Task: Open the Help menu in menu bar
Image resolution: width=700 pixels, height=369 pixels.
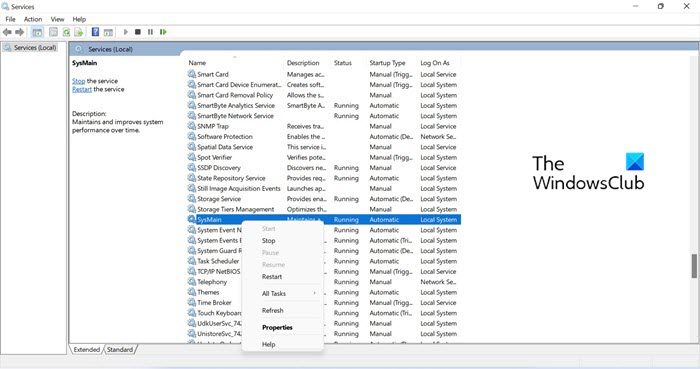Action: pos(79,19)
